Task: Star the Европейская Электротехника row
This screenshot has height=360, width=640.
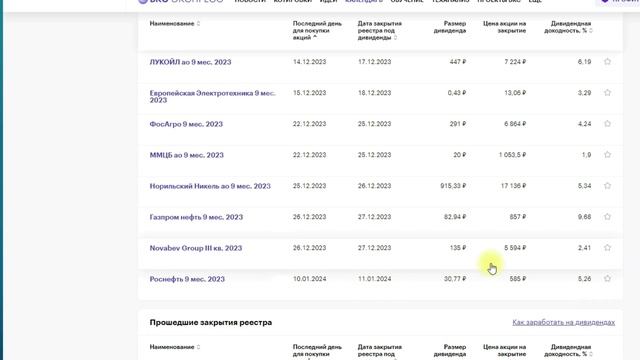Action: point(607,93)
